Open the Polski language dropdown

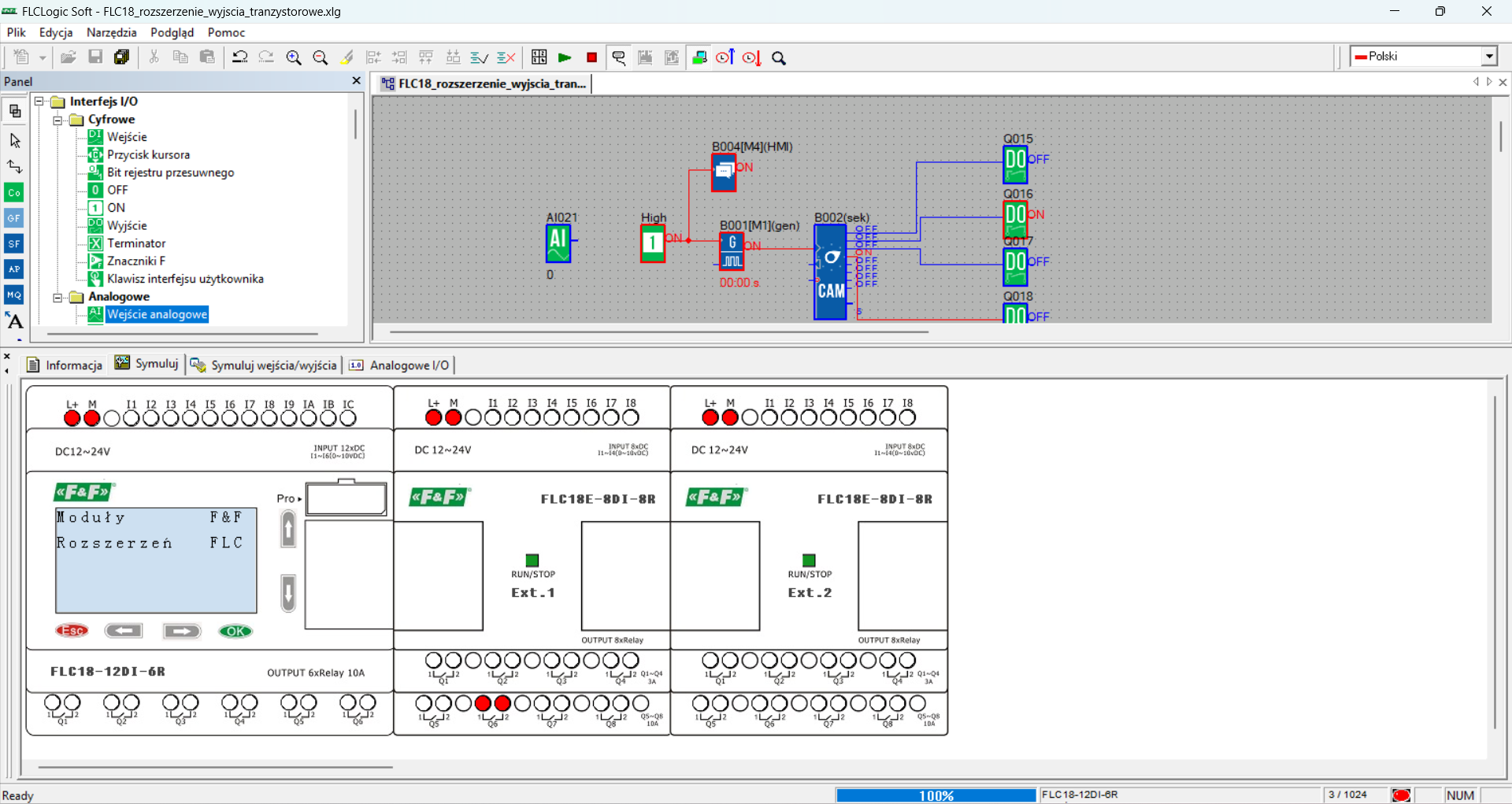click(x=1489, y=57)
